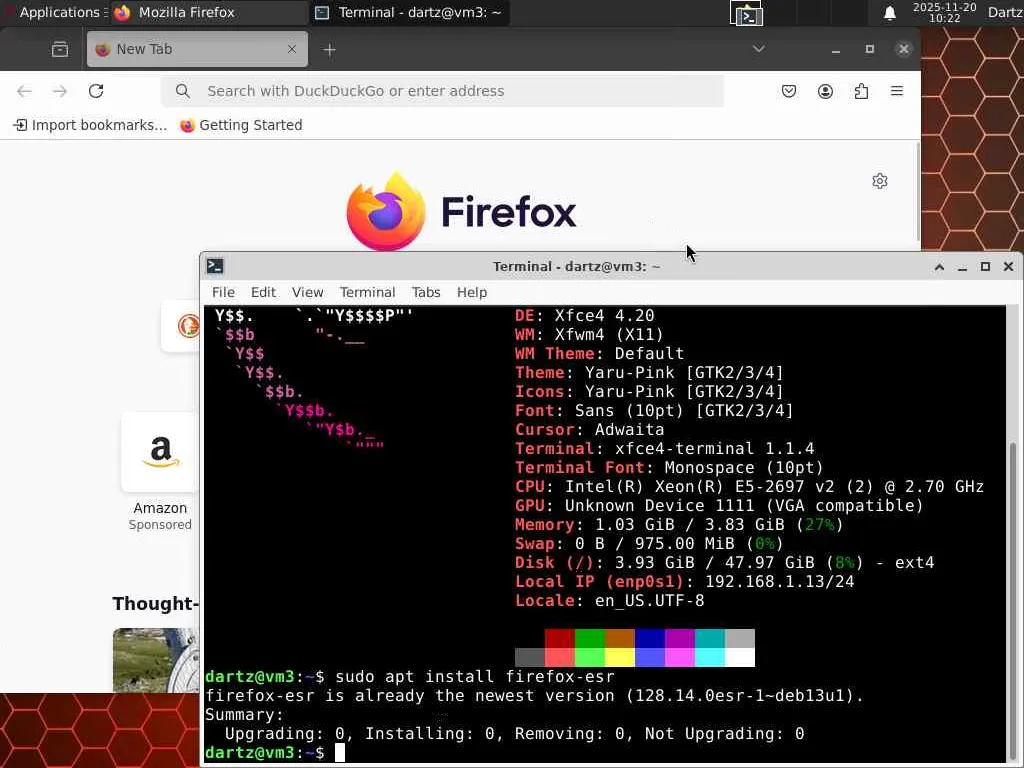This screenshot has height=768, width=1024.
Task: Open the Terminal File menu
Action: pyautogui.click(x=223, y=293)
